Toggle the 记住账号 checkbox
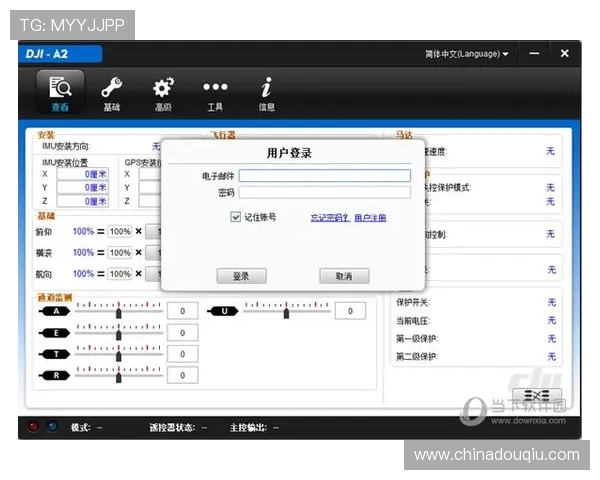 click(235, 217)
